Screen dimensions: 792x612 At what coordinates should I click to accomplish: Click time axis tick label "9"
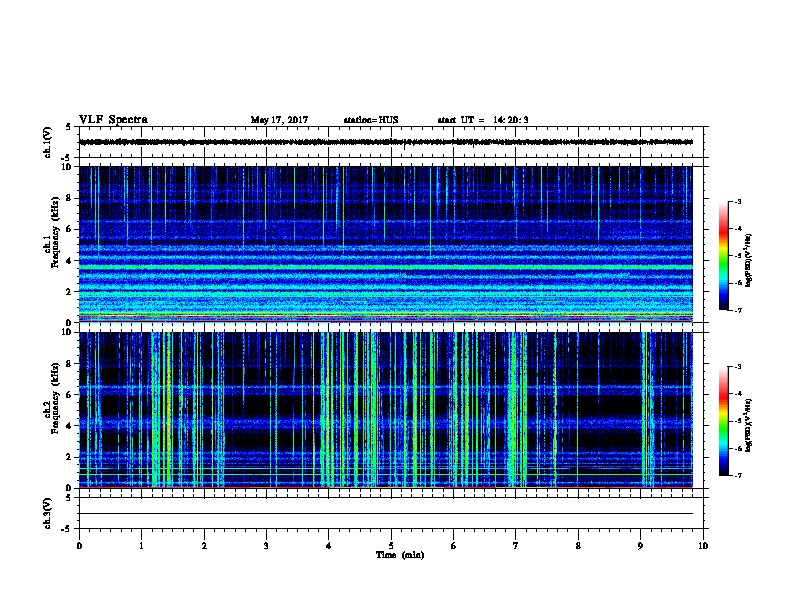tap(640, 545)
